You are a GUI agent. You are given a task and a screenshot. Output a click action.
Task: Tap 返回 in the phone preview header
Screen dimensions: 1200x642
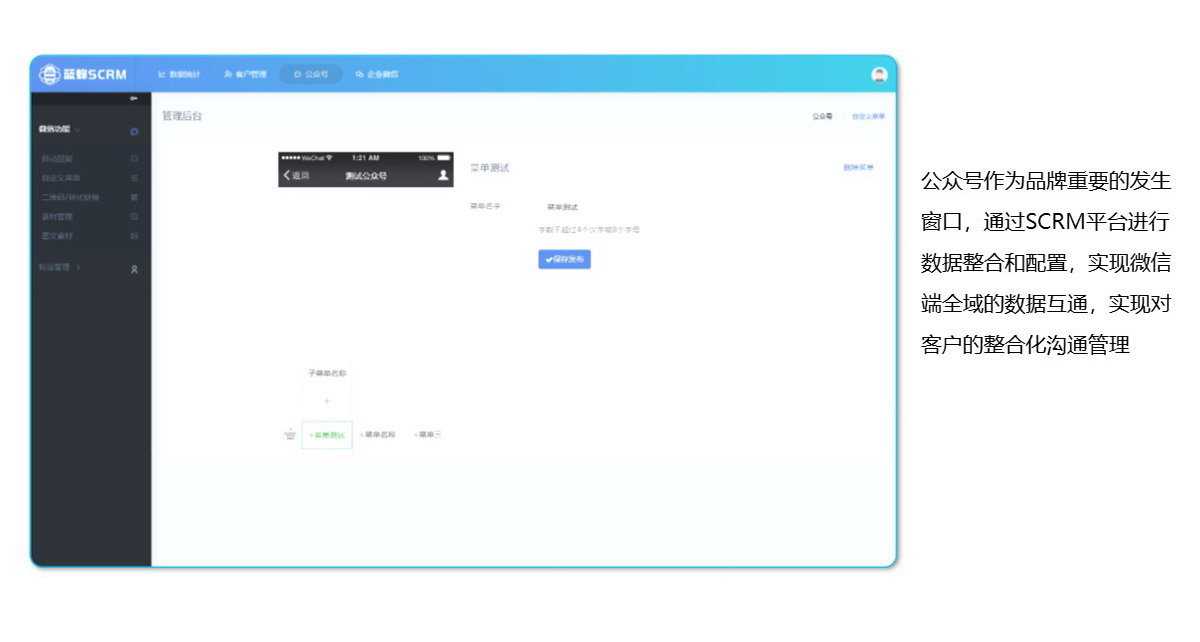click(297, 175)
